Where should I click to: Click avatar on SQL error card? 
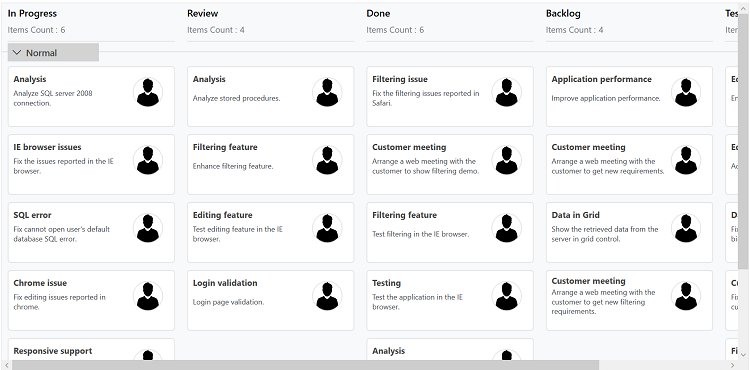[148, 228]
